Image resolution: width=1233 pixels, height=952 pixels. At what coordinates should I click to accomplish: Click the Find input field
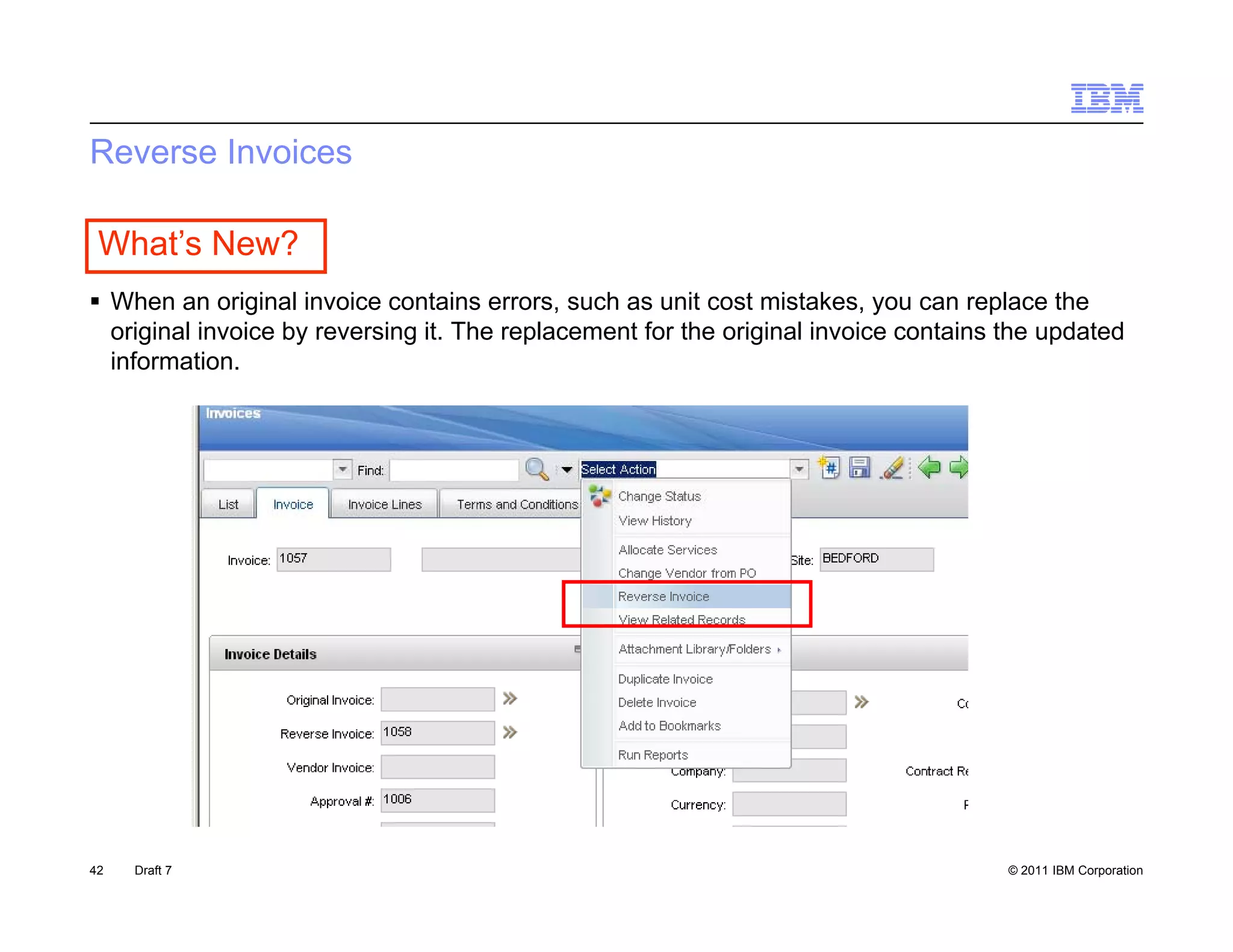coord(454,470)
